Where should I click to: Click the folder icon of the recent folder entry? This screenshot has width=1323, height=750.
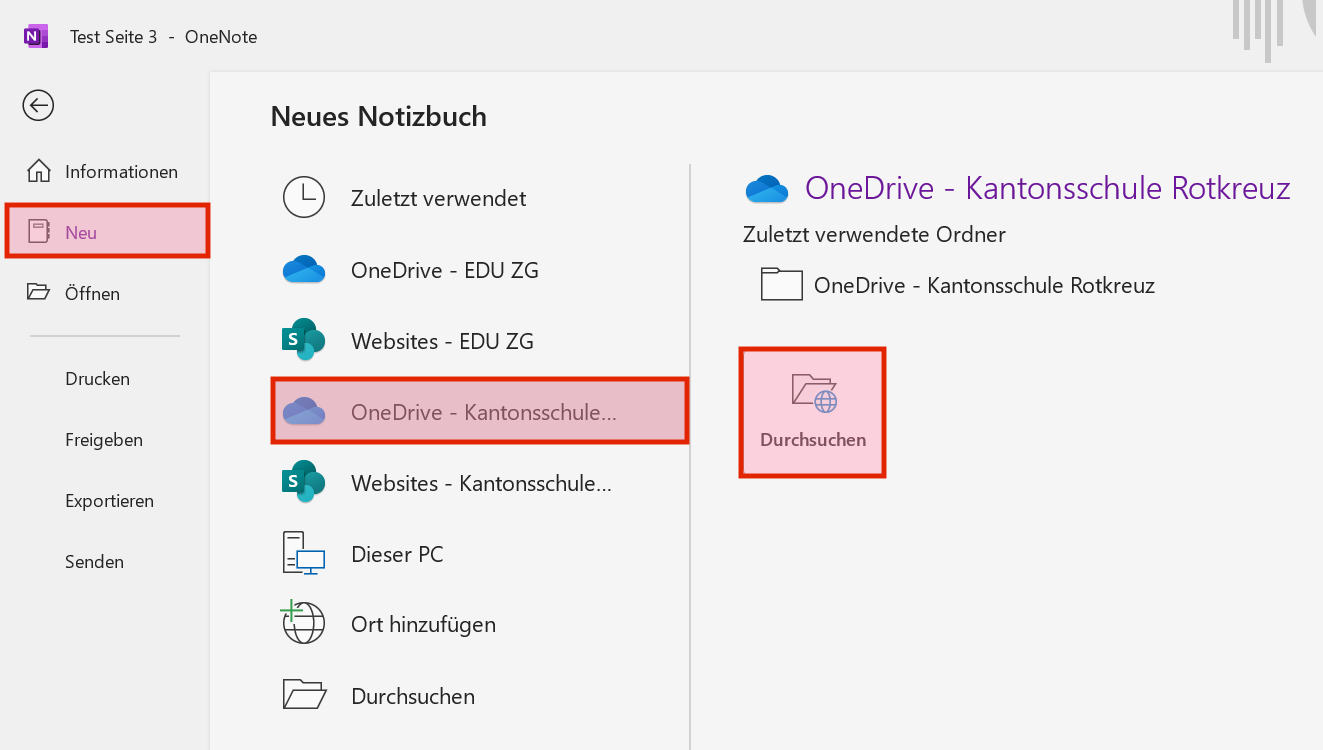[781, 284]
